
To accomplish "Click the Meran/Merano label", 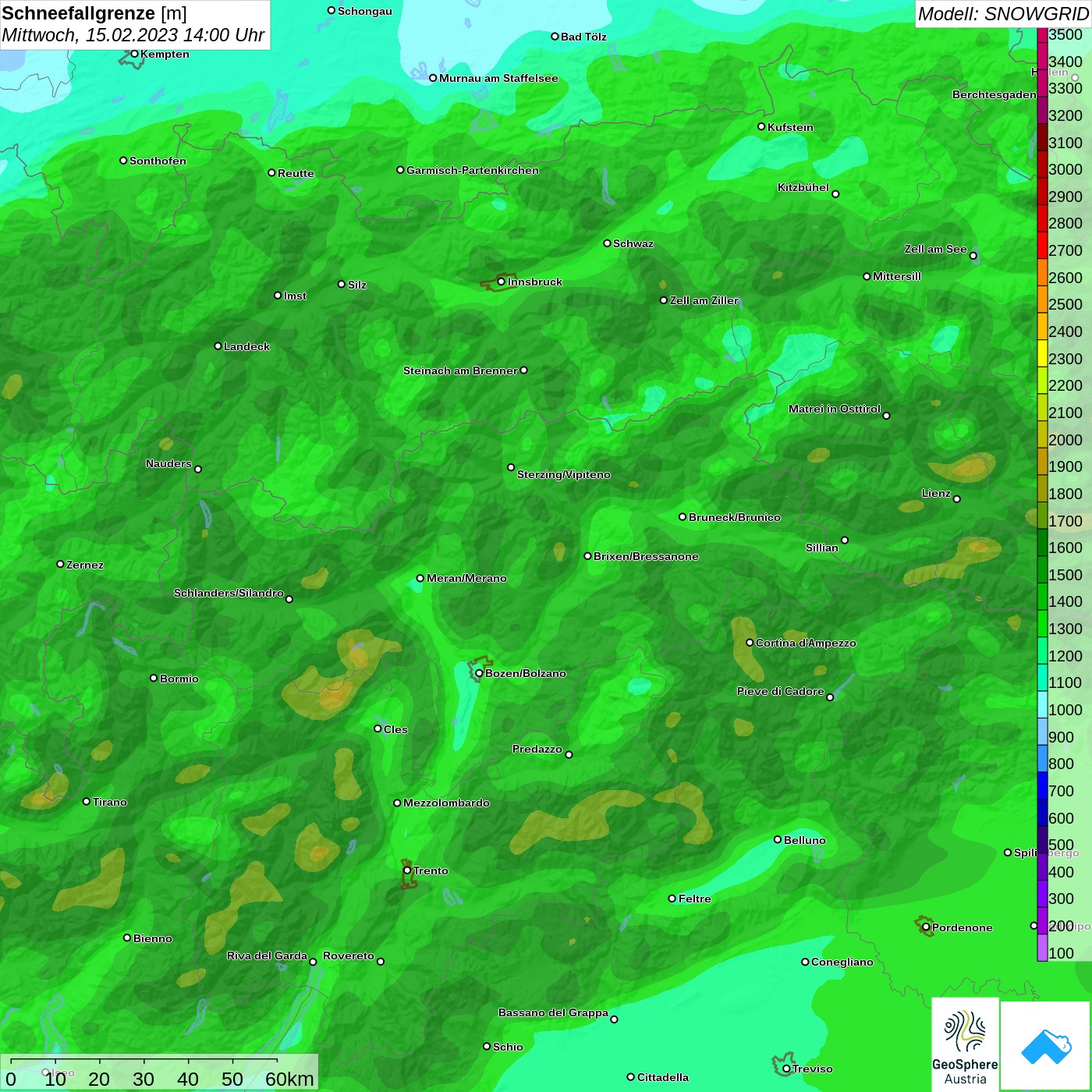I will (x=466, y=578).
